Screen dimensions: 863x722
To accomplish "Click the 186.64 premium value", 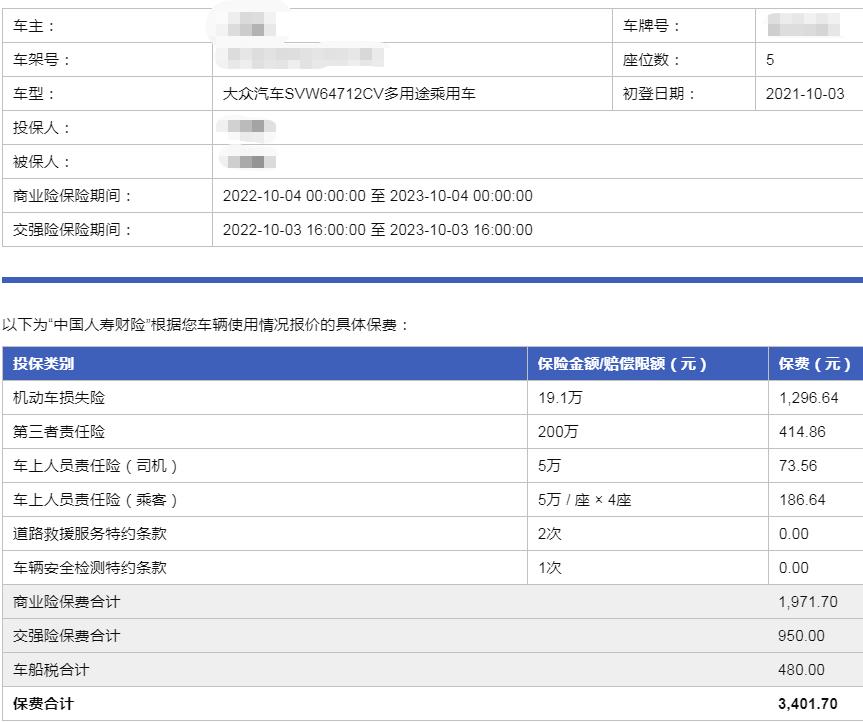I will (x=802, y=500).
